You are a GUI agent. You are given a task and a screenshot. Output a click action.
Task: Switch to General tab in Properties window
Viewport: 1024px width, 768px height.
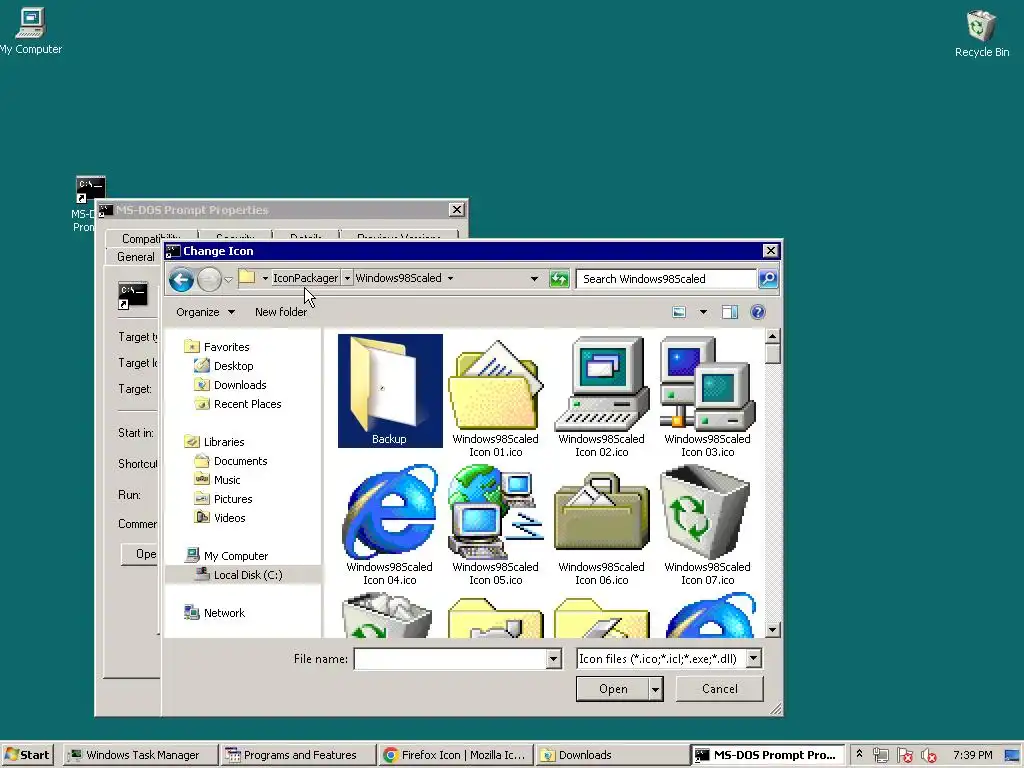click(136, 257)
